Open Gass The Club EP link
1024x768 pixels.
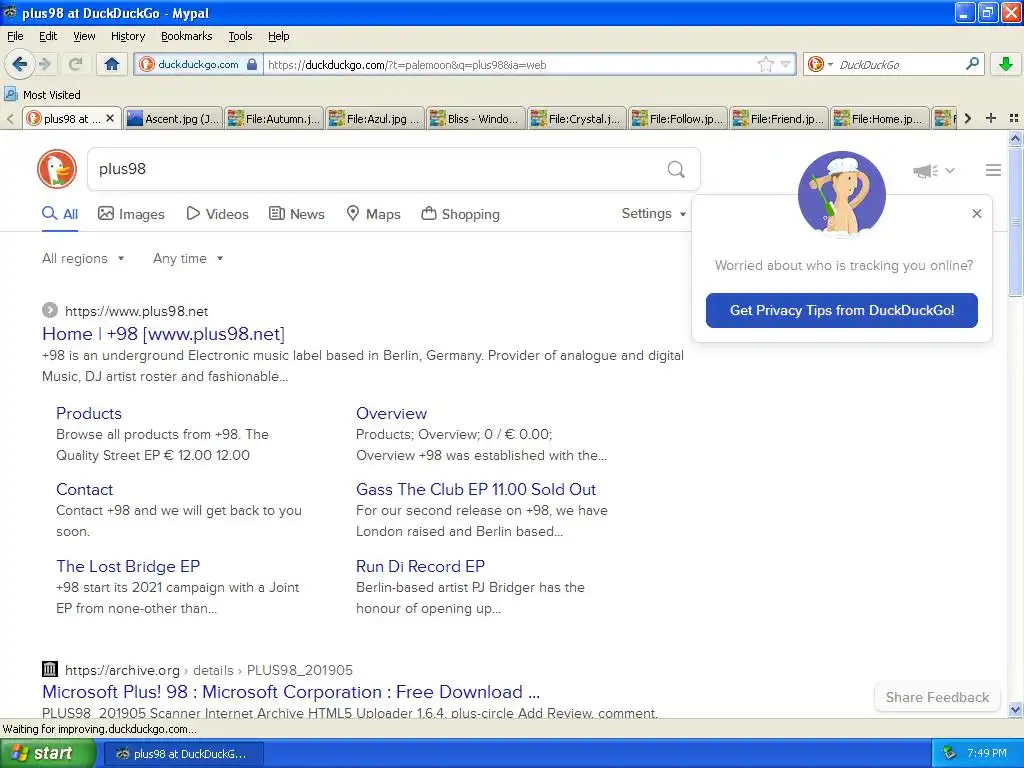[476, 489]
